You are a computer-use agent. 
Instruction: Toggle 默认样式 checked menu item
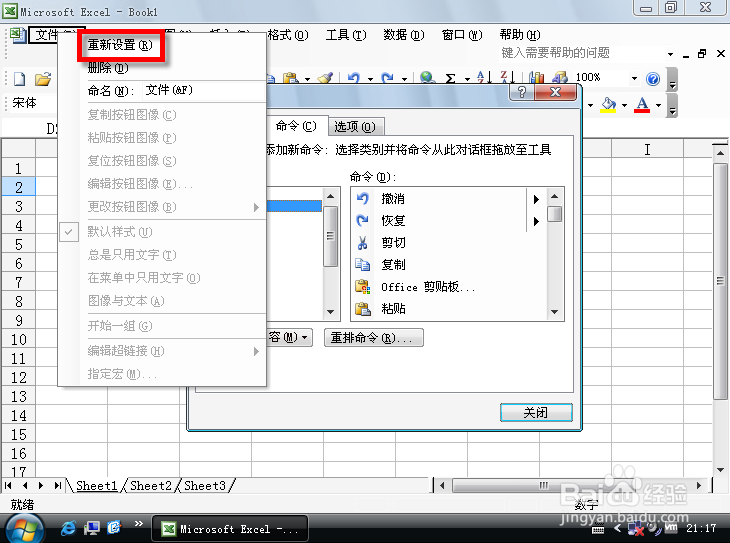click(162, 231)
